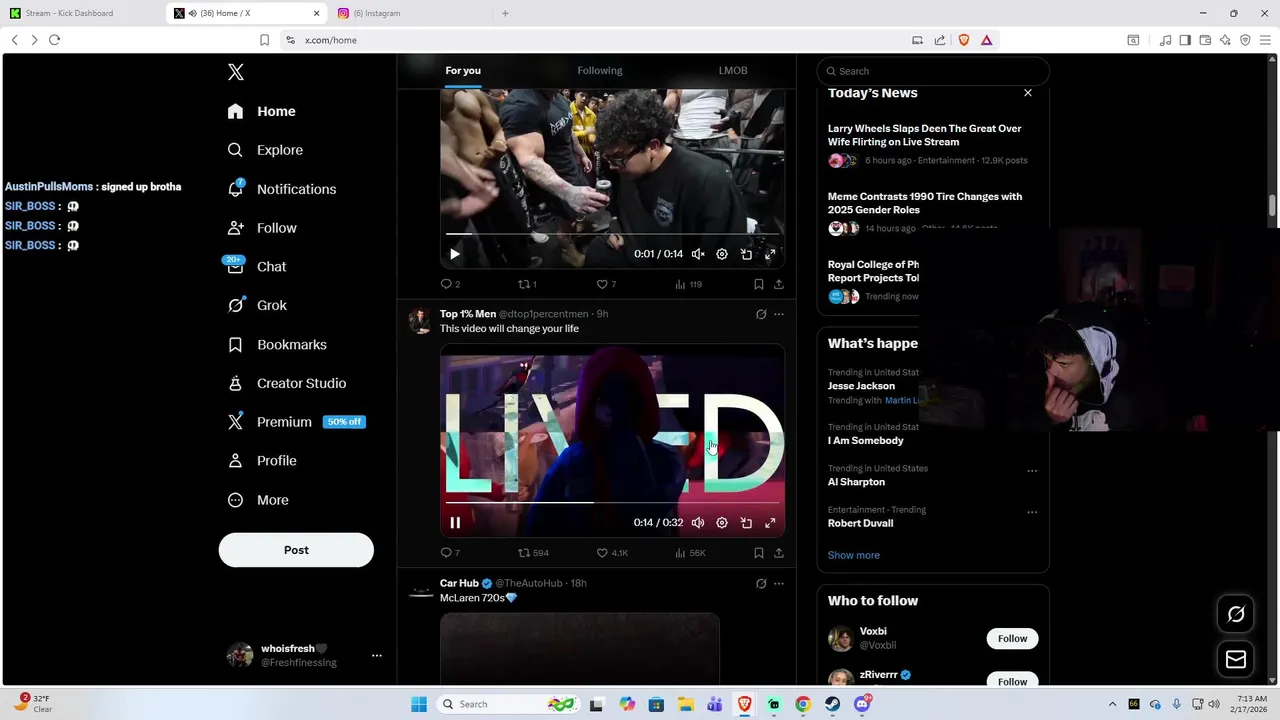Make top video fullscreen
1280x720 pixels.
(x=770, y=254)
